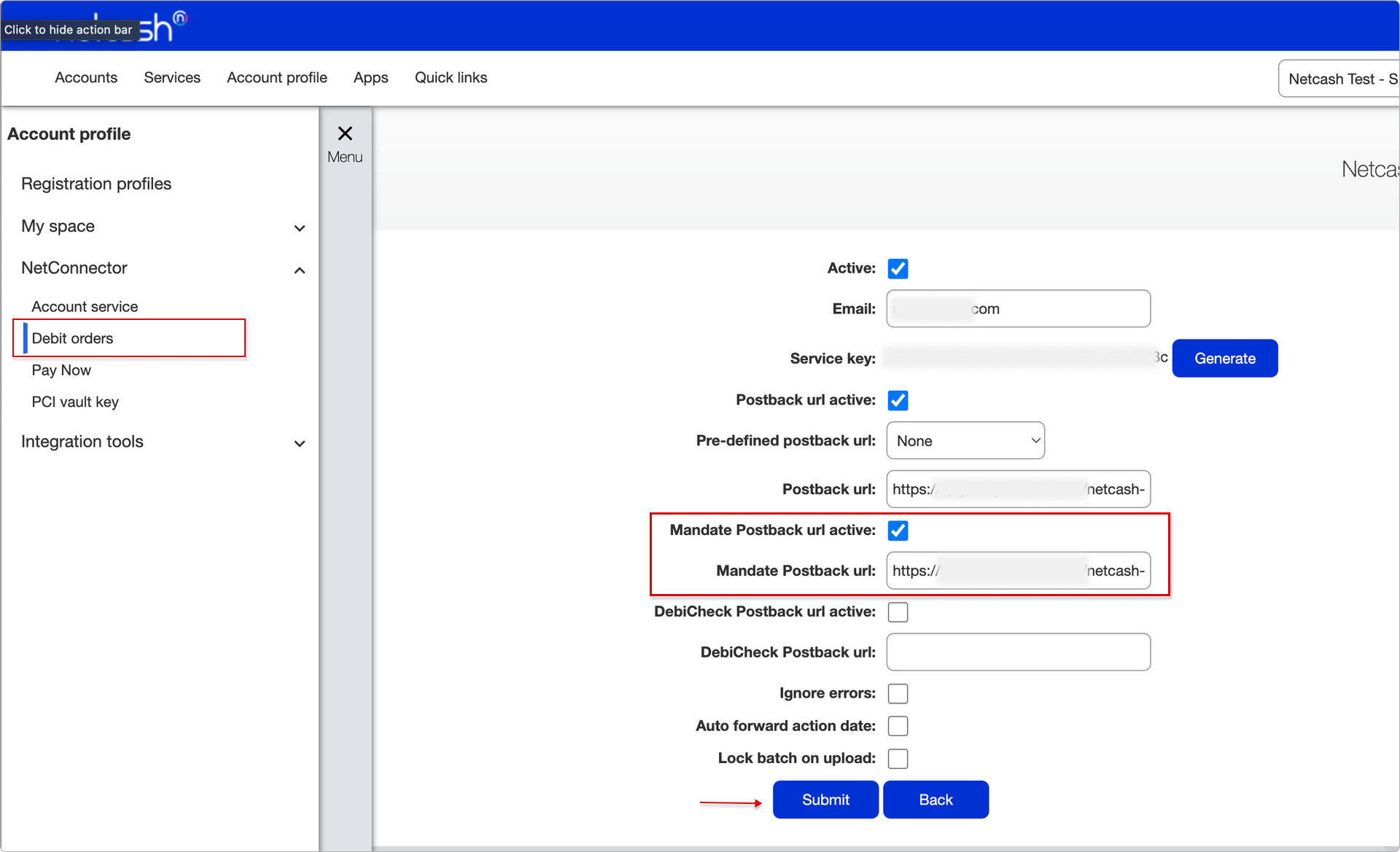This screenshot has height=852, width=1400.
Task: Click the Generate service key icon
Action: [1224, 357]
